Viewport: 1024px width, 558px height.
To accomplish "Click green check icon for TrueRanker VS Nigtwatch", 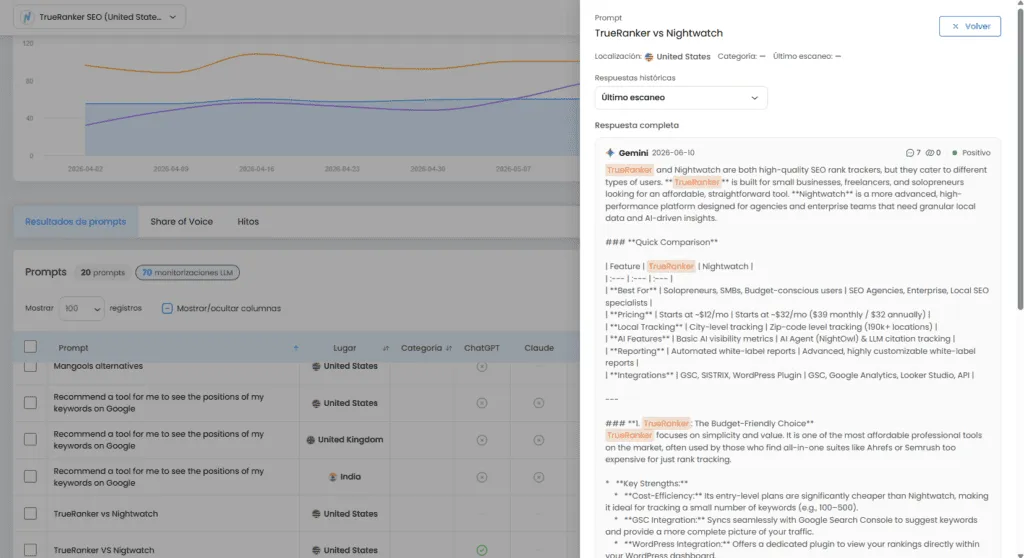I will pyautogui.click(x=482, y=550).
